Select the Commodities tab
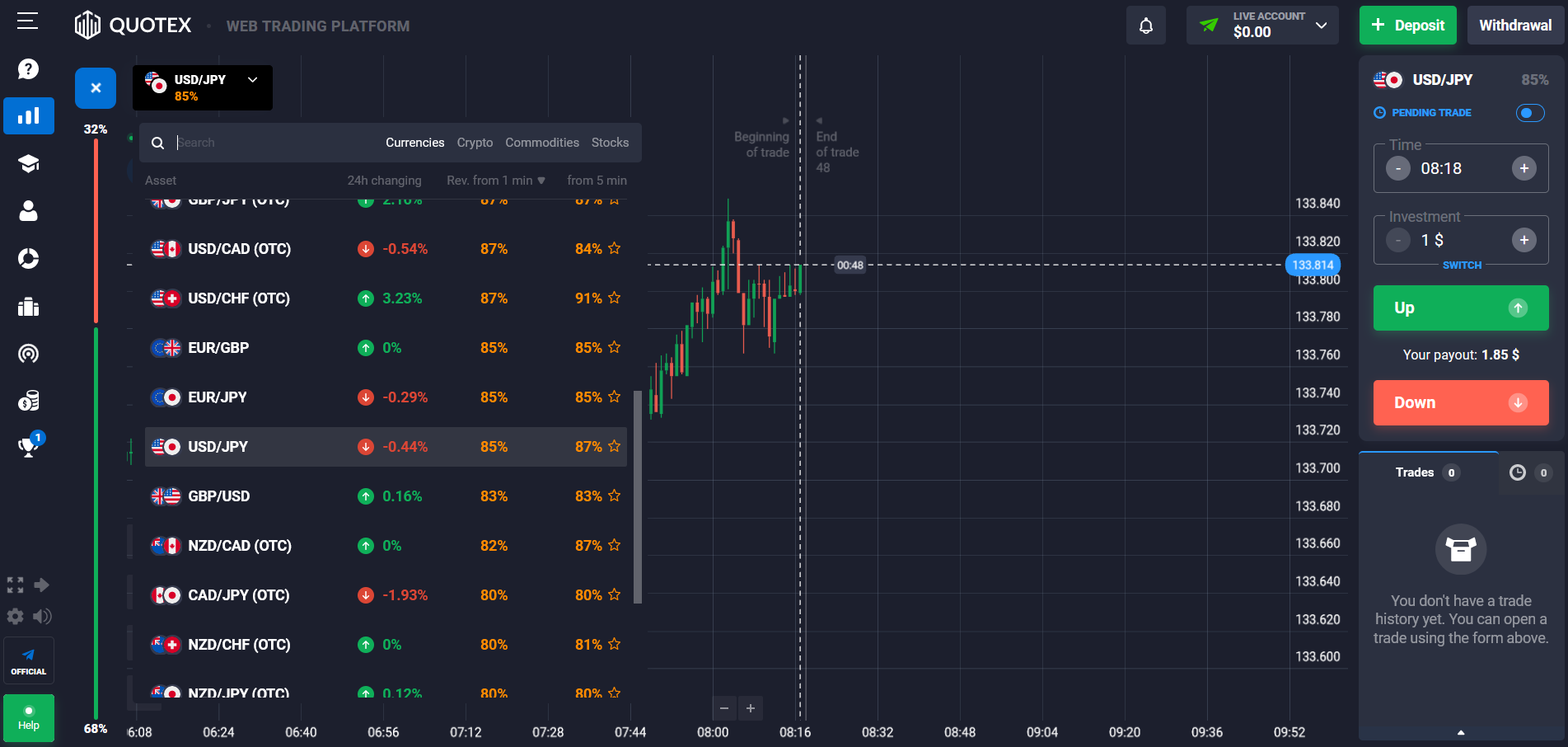The image size is (1568, 747). pyautogui.click(x=542, y=143)
